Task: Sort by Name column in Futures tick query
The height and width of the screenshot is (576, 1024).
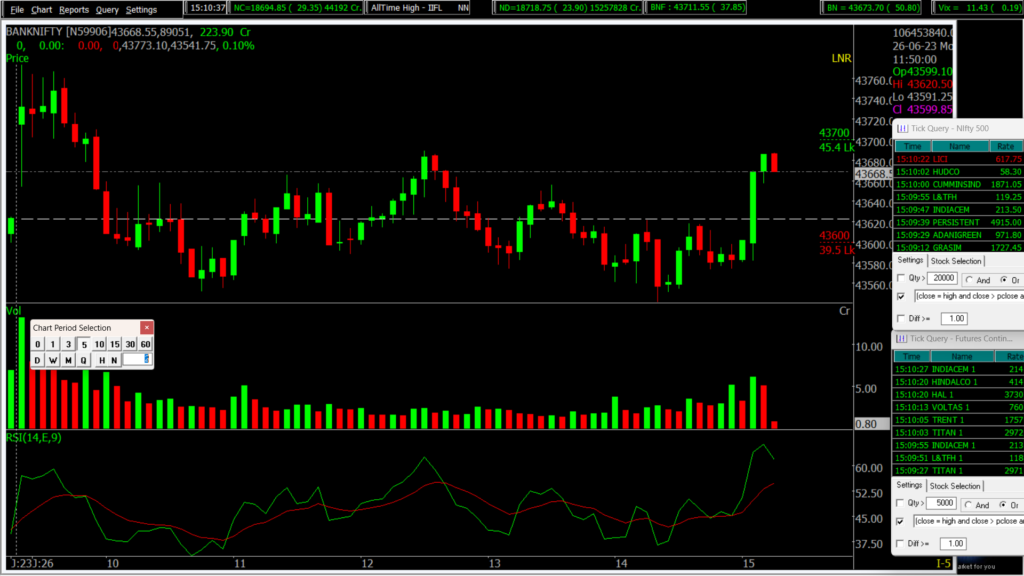Action: [960, 356]
